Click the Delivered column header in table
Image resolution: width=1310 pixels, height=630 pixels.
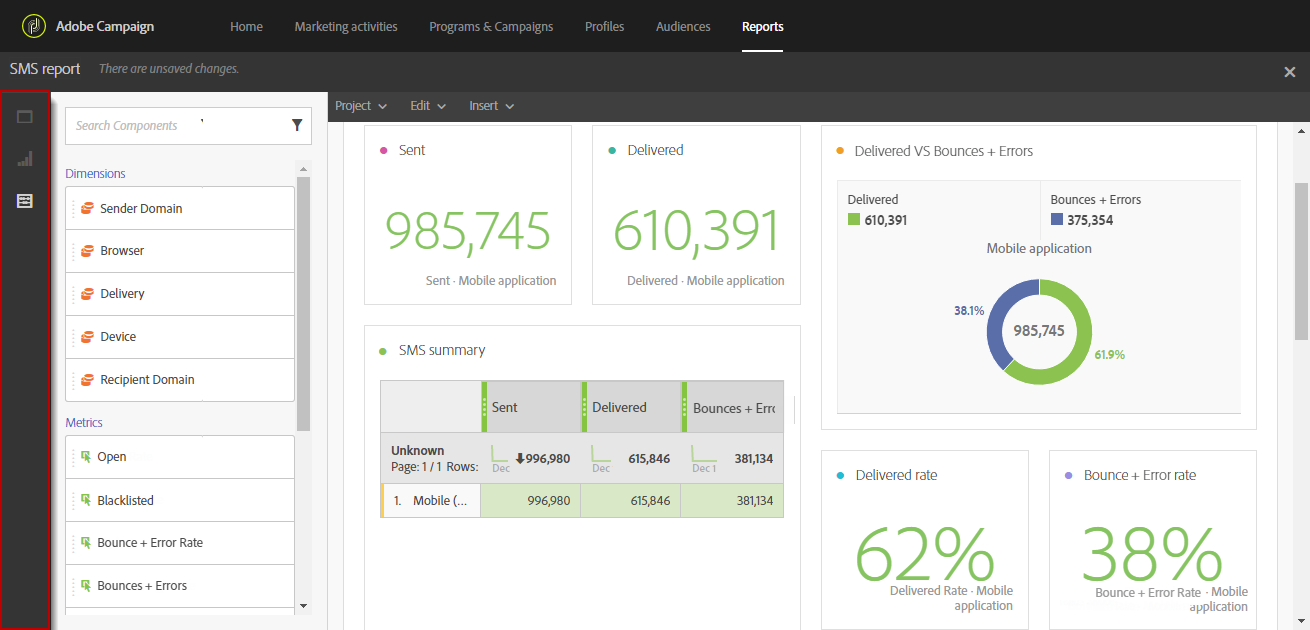[630, 407]
